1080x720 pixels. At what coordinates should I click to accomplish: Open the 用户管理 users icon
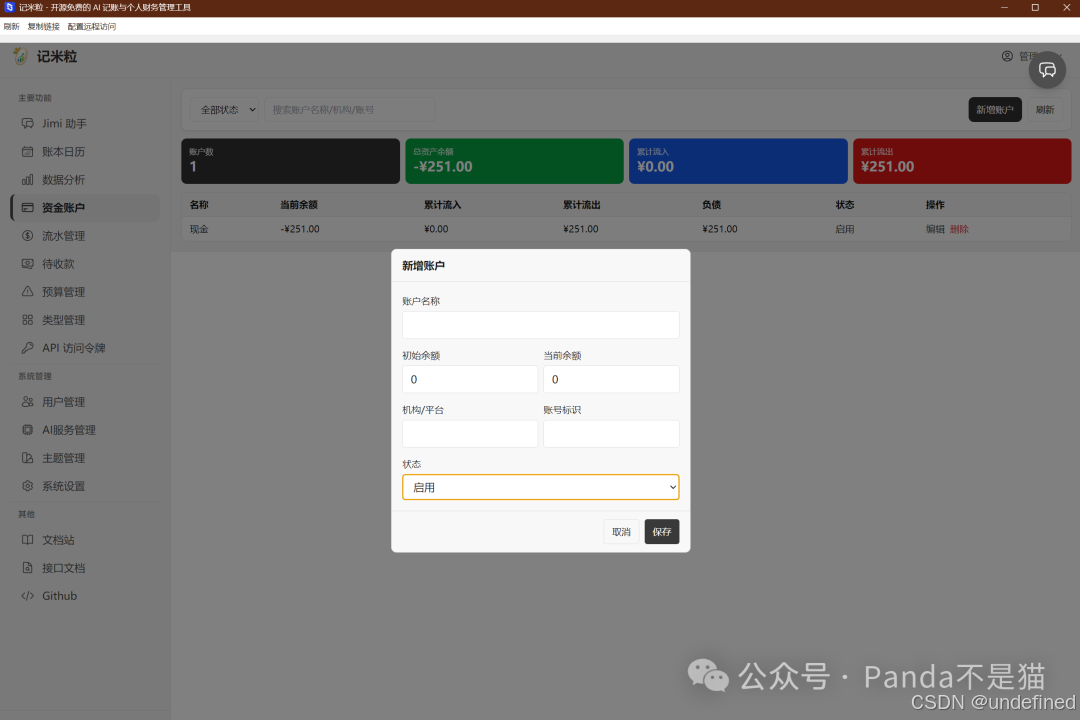28,402
